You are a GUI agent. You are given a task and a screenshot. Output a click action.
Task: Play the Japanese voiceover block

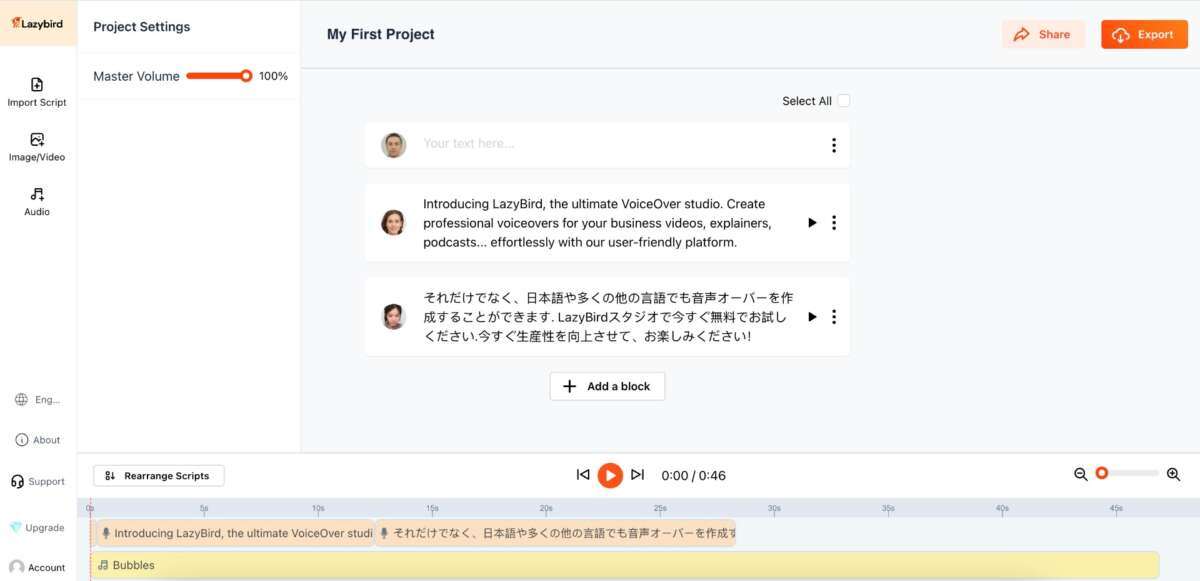(x=812, y=317)
